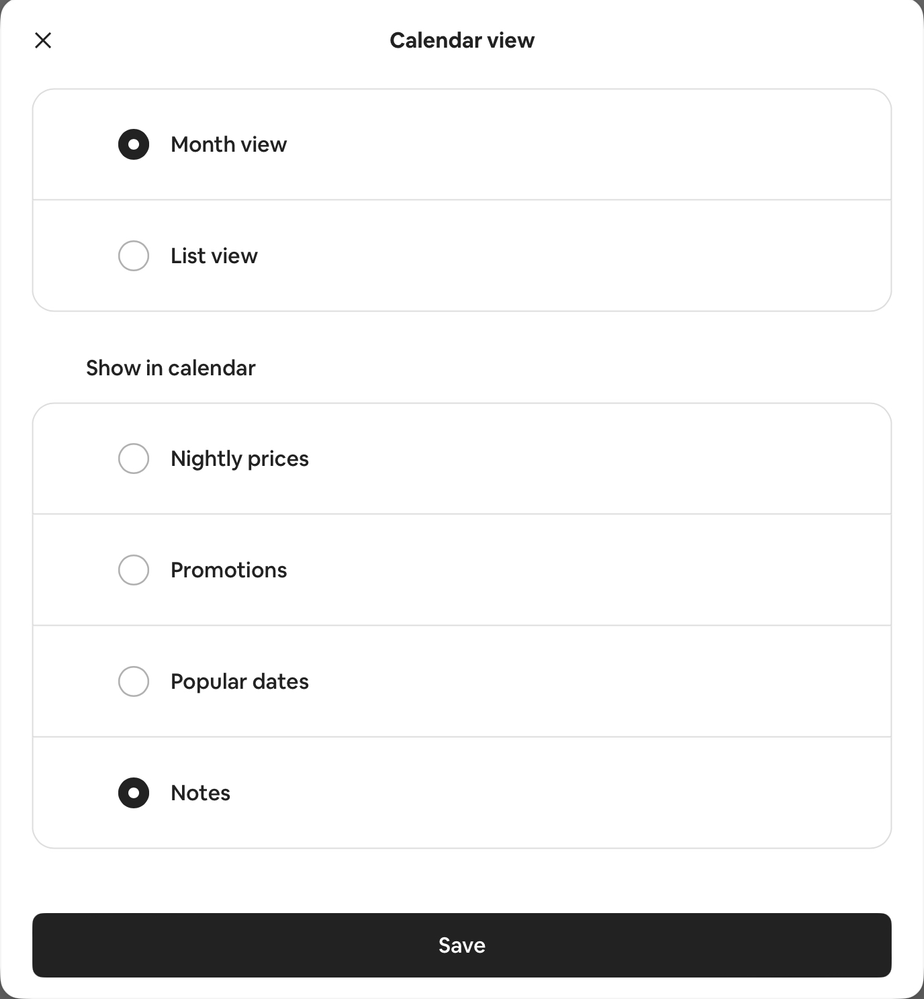The height and width of the screenshot is (999, 924).
Task: Click the List view text label
Action: [x=214, y=256]
